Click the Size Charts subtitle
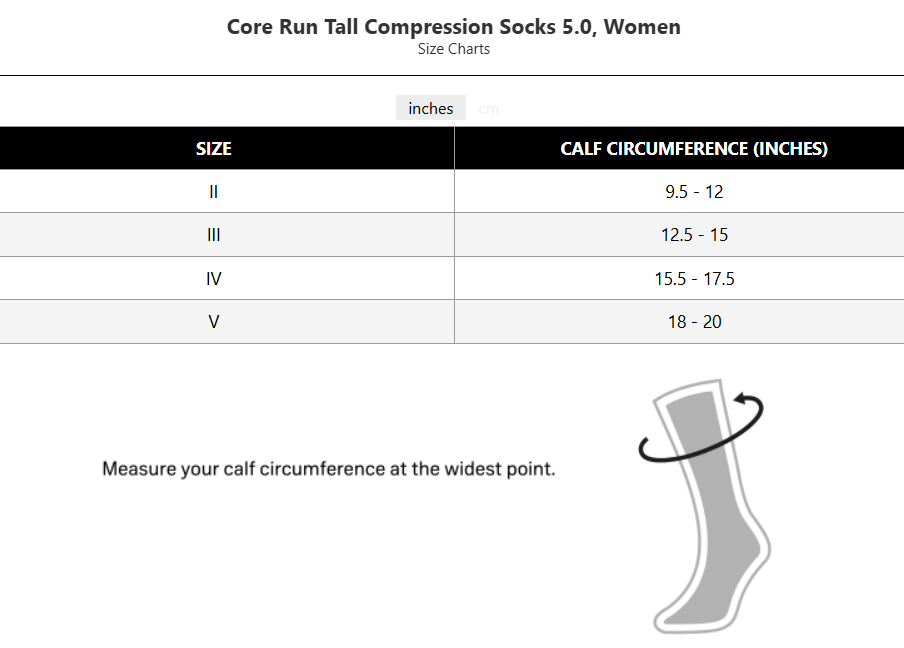Viewport: 904px width, 648px height. [x=453, y=49]
